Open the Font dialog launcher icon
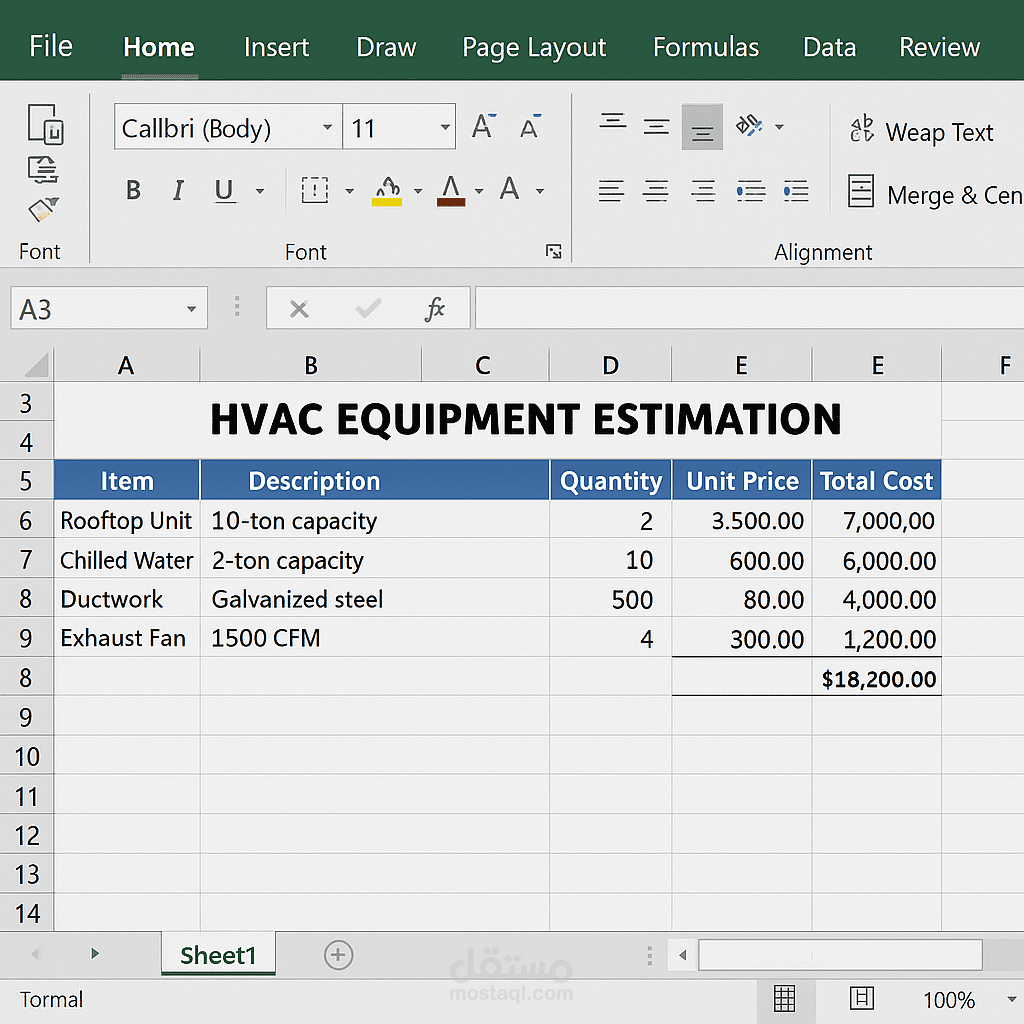Image resolution: width=1024 pixels, height=1024 pixels. [x=553, y=251]
